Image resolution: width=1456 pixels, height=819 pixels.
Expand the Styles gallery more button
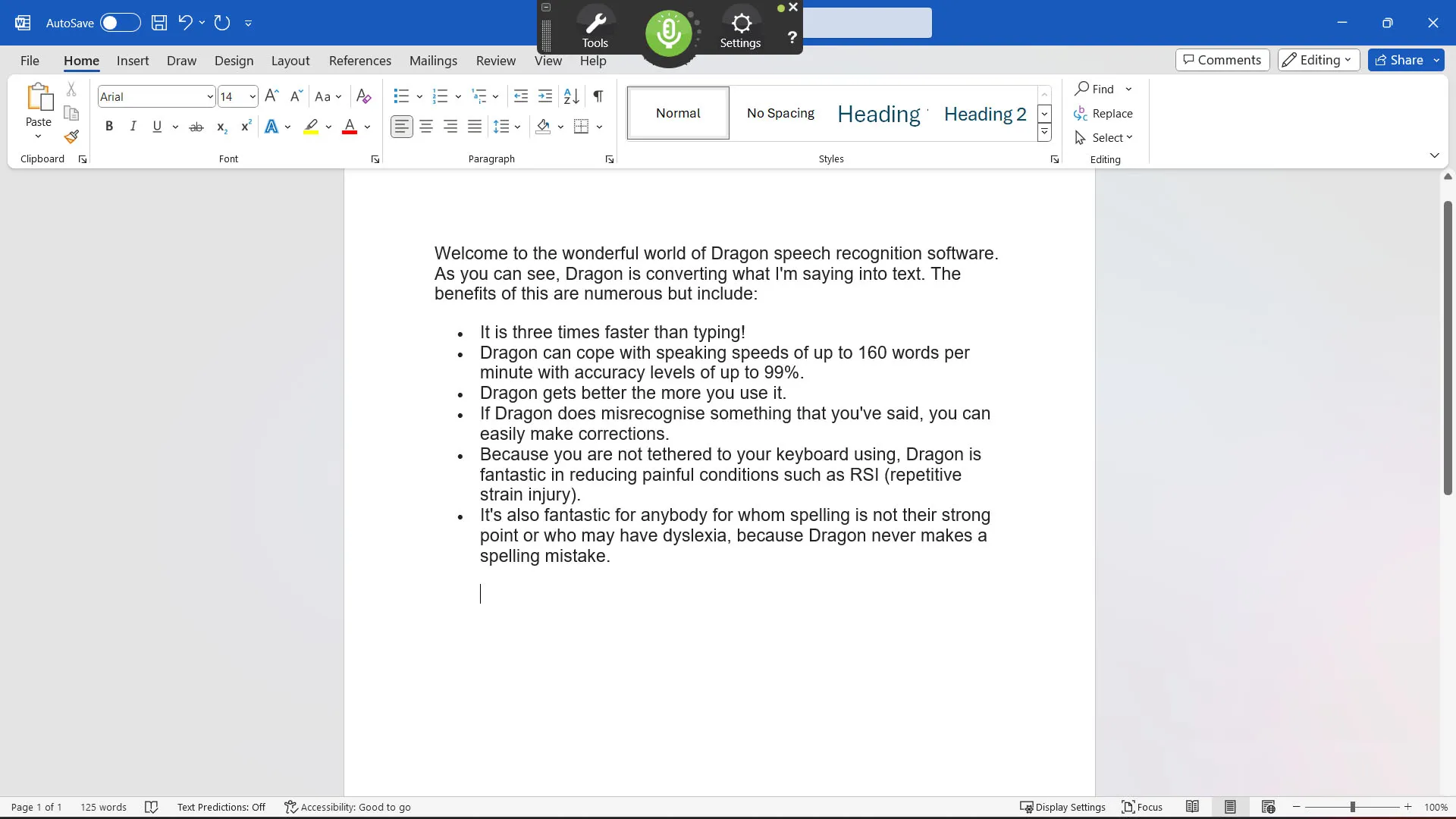(1044, 132)
